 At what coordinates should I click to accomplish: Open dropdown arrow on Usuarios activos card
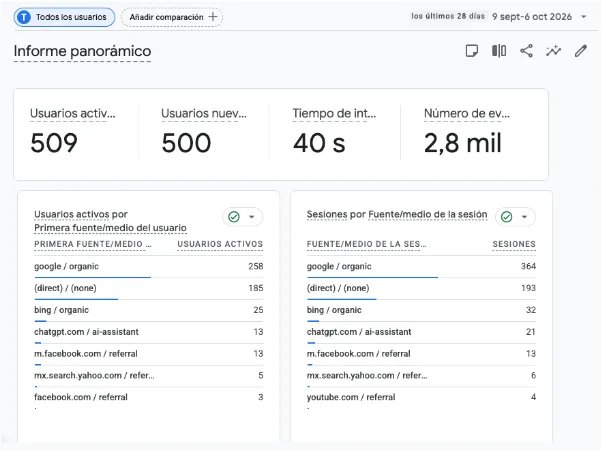[x=252, y=217]
